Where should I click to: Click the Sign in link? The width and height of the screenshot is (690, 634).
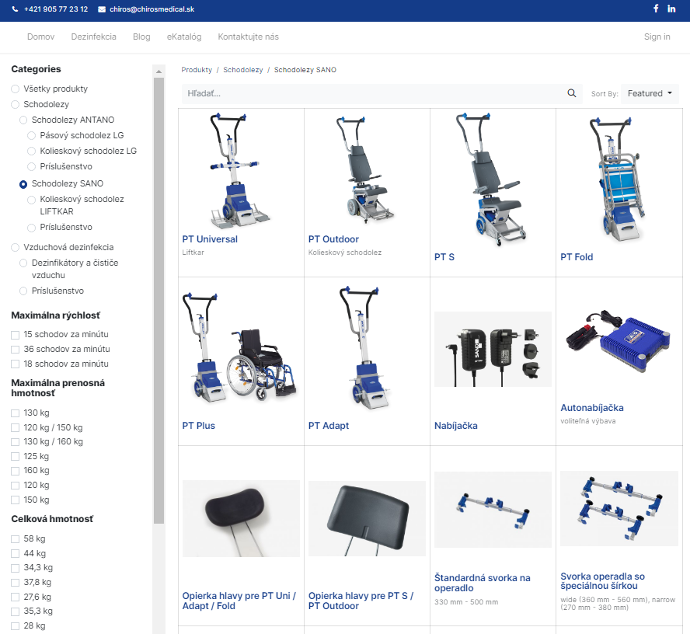tap(657, 37)
